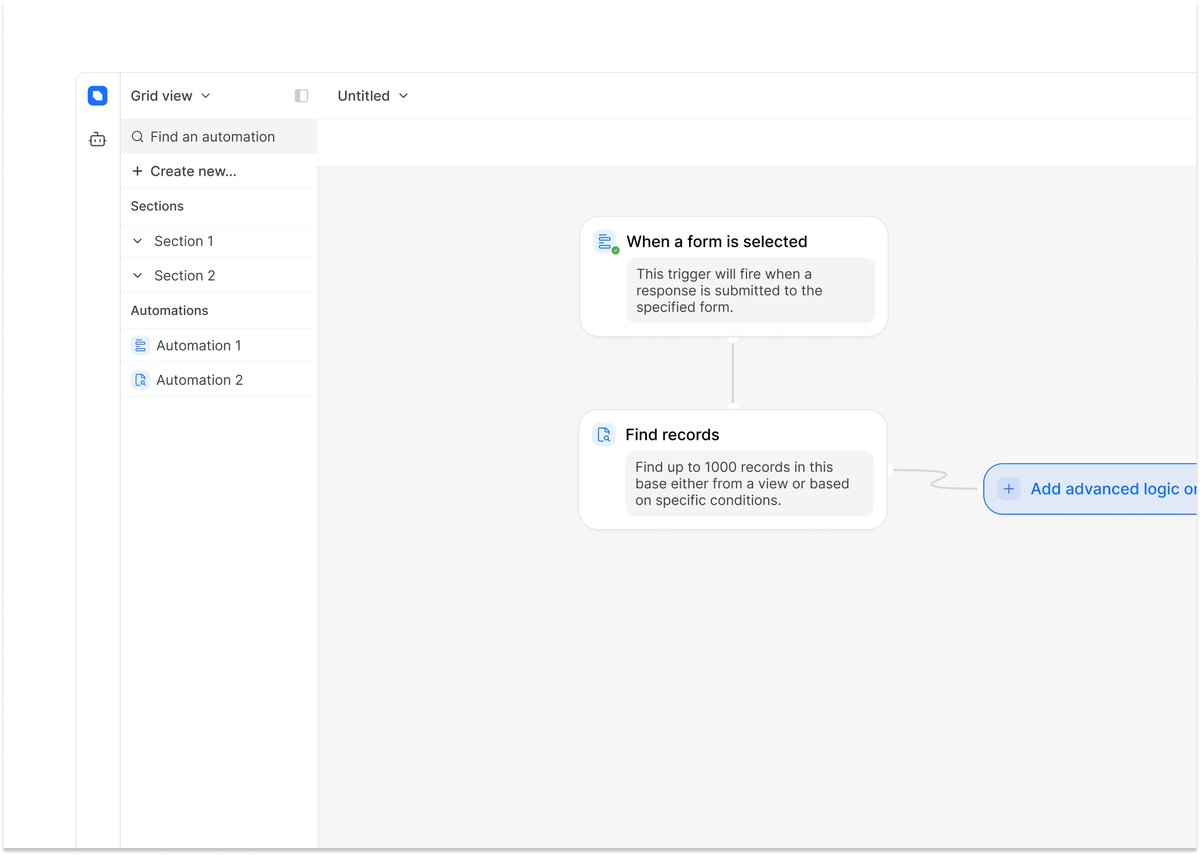Open the automations robot icon in the rail

coord(97,140)
